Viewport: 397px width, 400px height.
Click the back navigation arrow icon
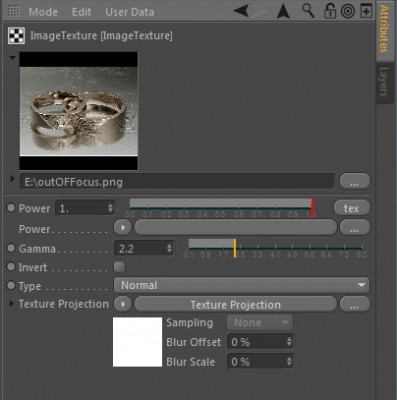[242, 11]
